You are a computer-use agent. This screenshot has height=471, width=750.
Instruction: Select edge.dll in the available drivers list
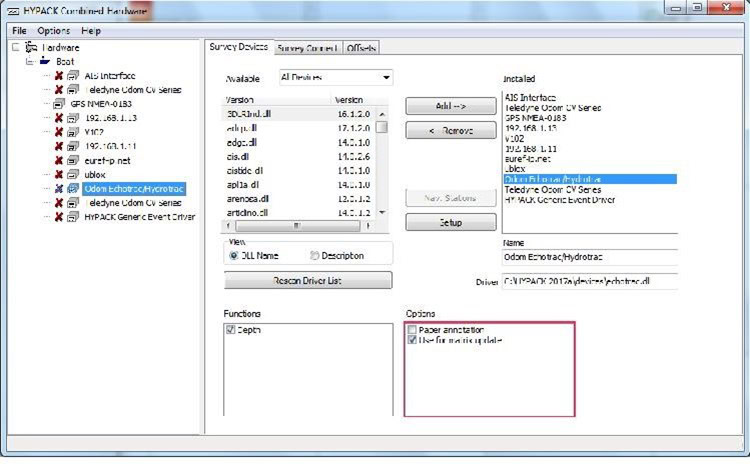[x=242, y=142]
